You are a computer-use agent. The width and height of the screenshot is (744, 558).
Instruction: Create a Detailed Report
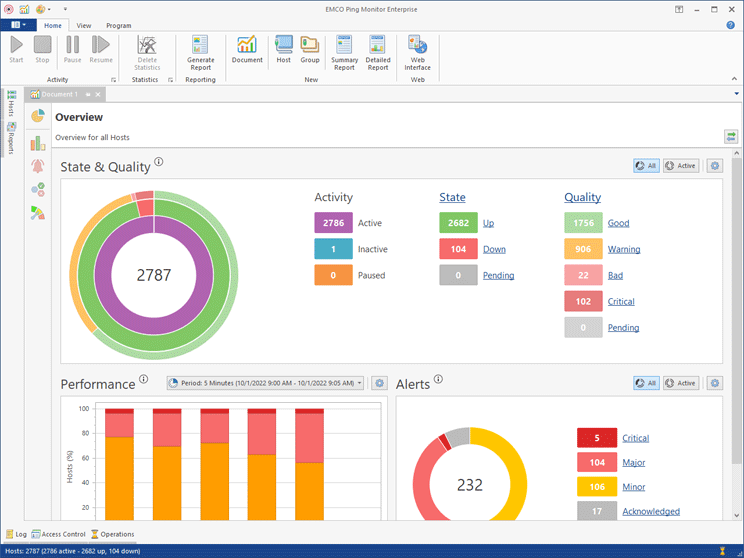pos(378,51)
